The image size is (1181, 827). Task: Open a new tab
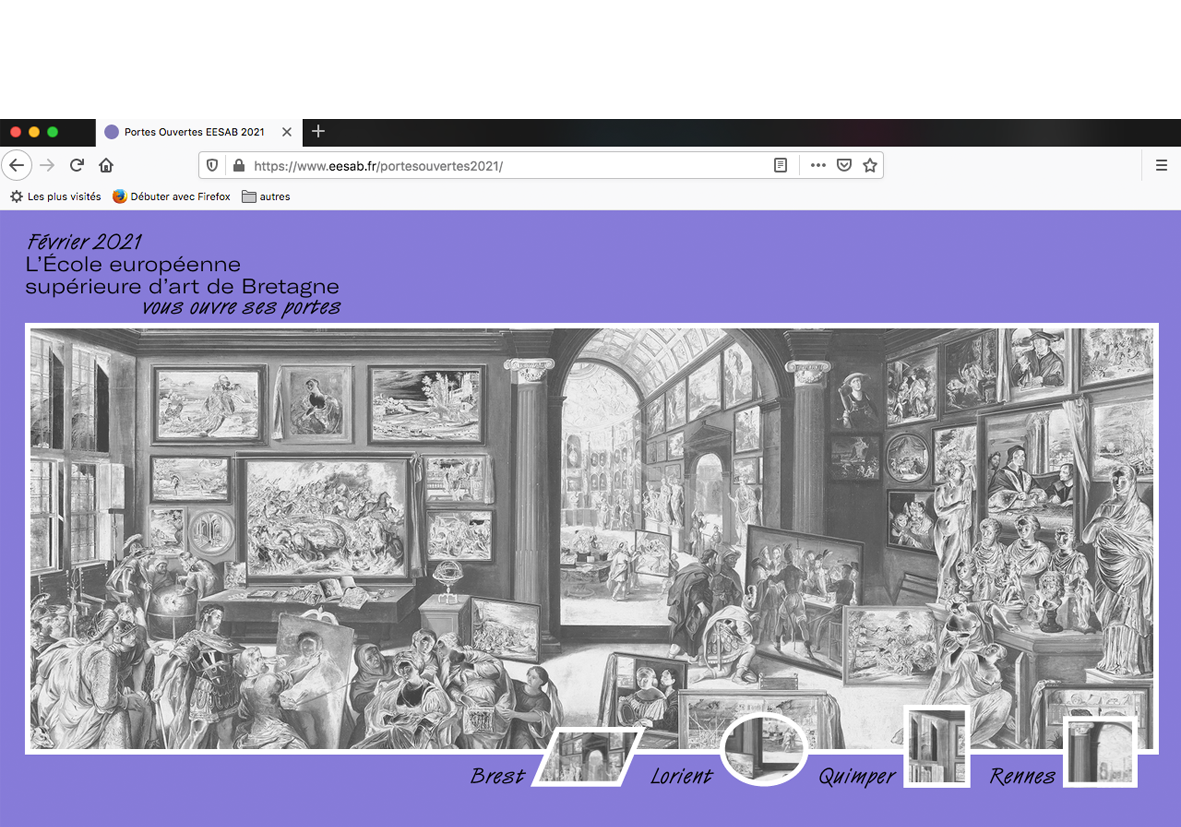[x=318, y=131]
